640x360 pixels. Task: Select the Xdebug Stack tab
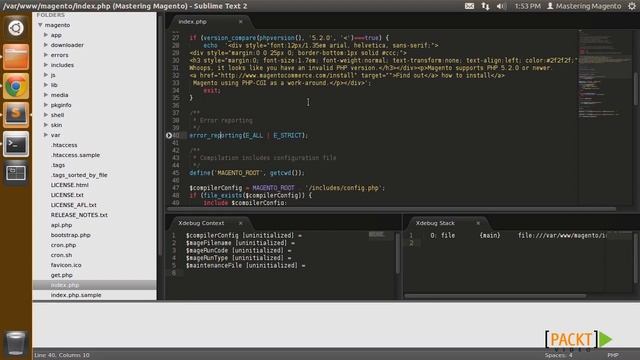(446, 223)
